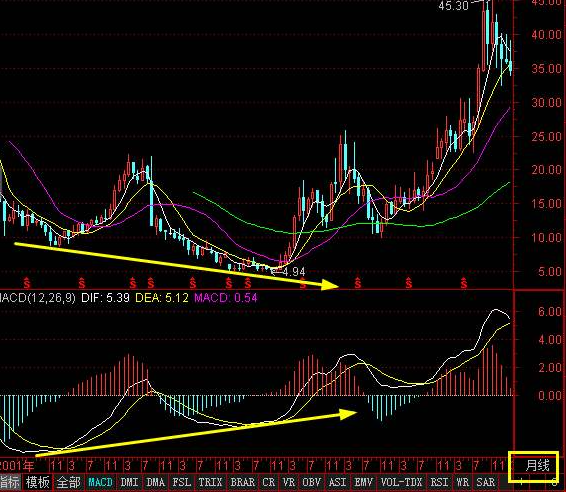Select the ASI indicator tab
This screenshot has height=493, width=566.
338,482
